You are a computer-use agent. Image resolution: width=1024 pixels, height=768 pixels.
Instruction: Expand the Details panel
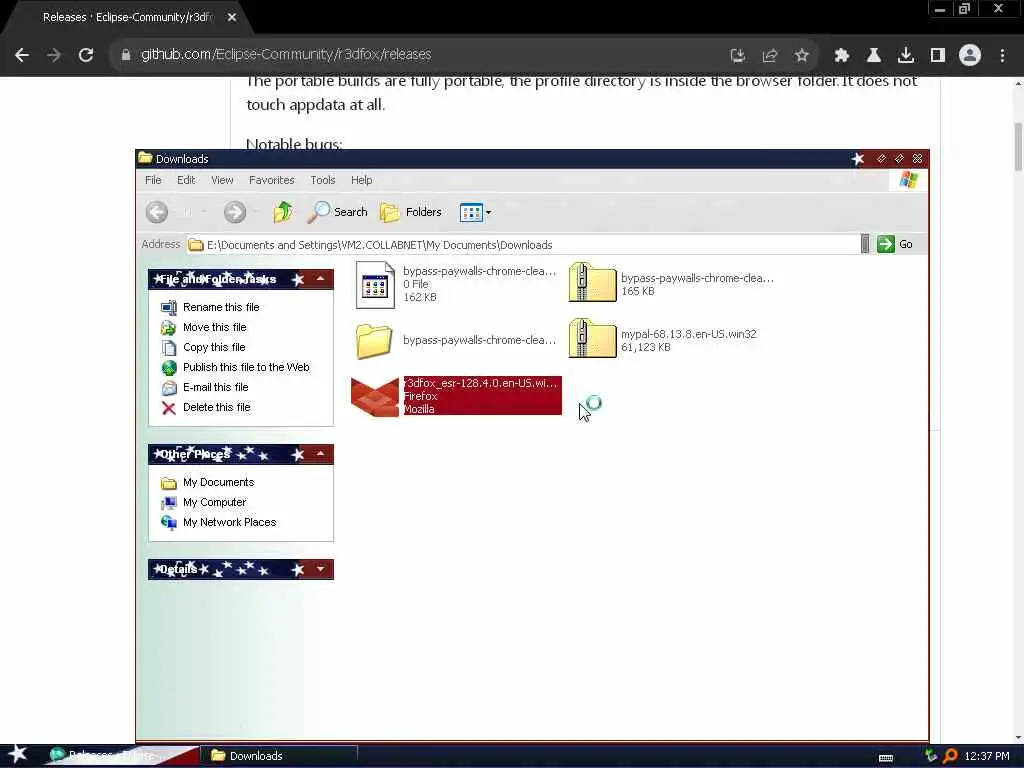click(x=320, y=569)
